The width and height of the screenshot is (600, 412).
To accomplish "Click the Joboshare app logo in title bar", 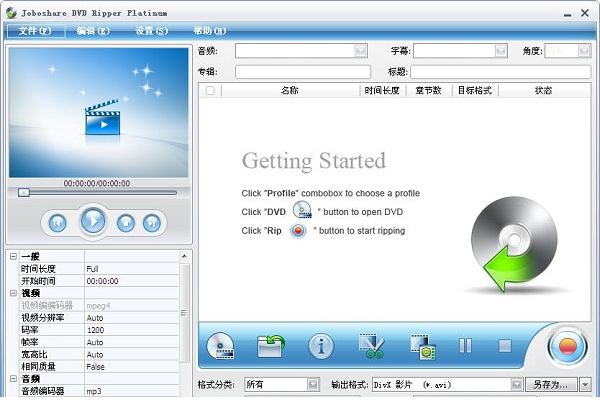I will [x=11, y=13].
